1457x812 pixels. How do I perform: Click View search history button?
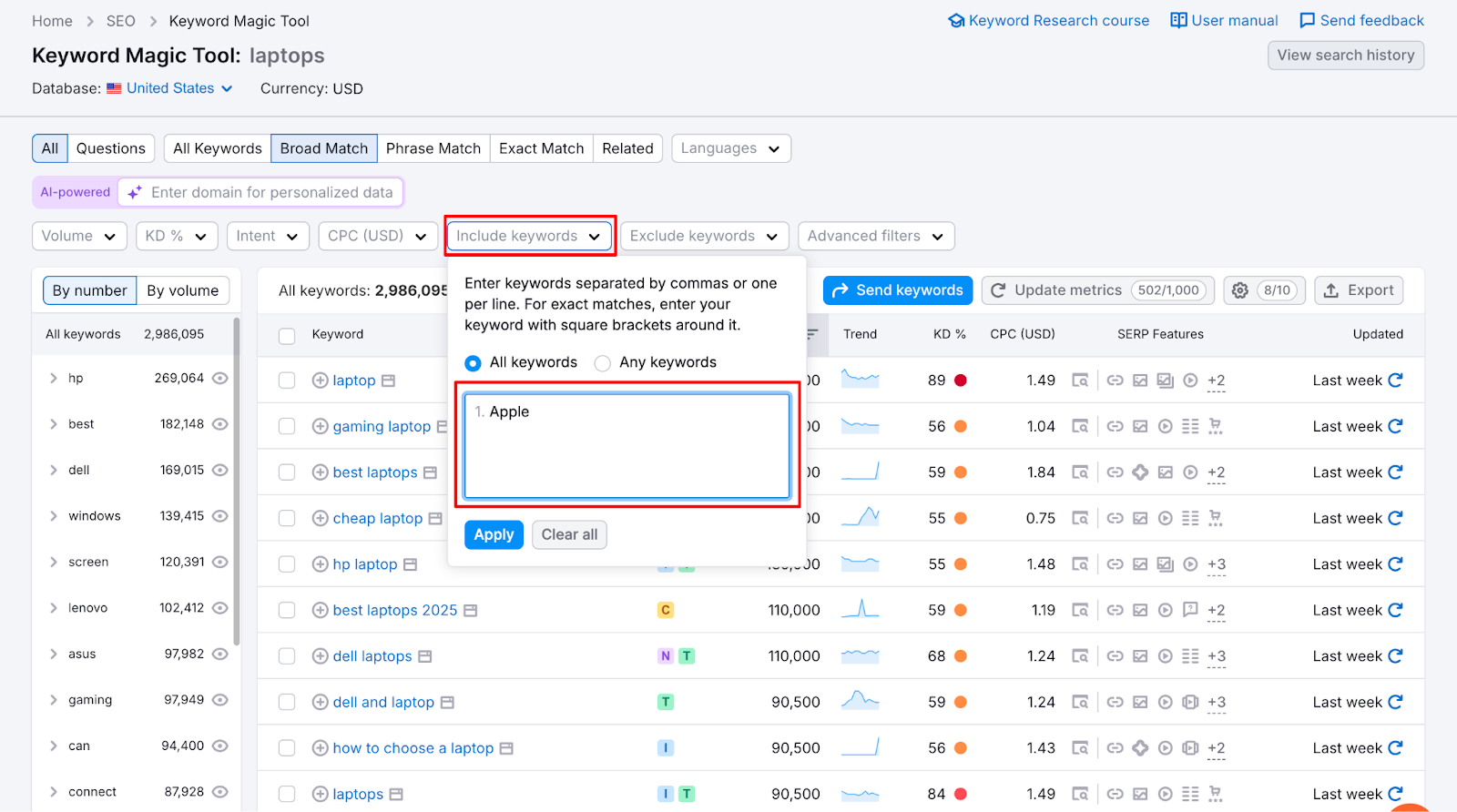[1346, 56]
